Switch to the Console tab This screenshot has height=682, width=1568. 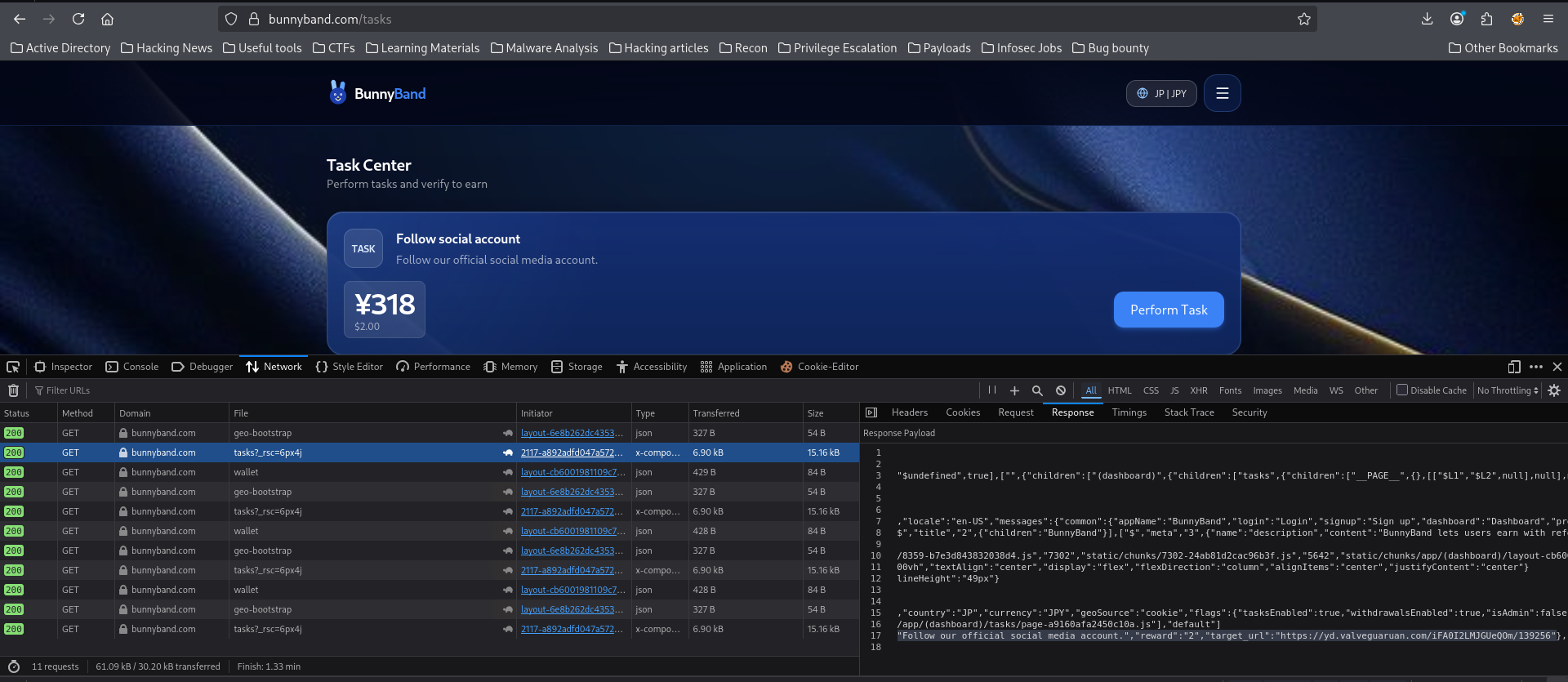pos(132,367)
